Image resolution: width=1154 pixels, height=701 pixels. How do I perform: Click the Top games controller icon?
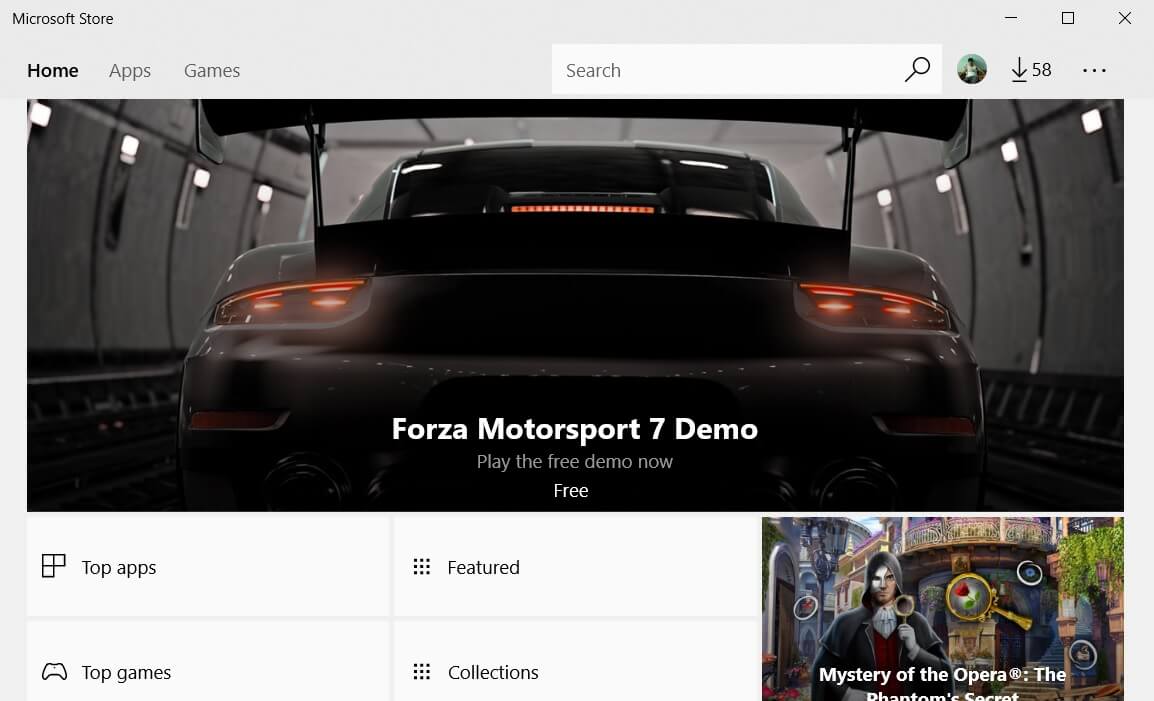point(54,672)
